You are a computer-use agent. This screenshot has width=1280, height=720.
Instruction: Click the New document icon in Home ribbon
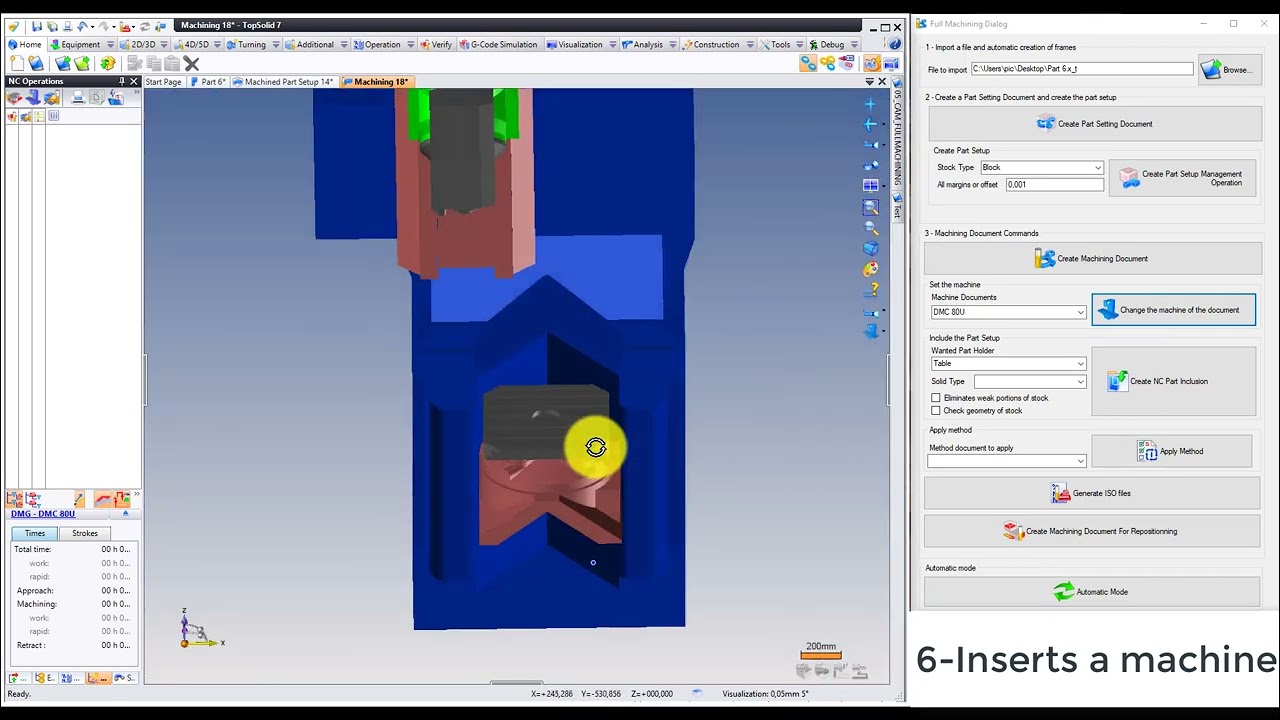click(17, 63)
